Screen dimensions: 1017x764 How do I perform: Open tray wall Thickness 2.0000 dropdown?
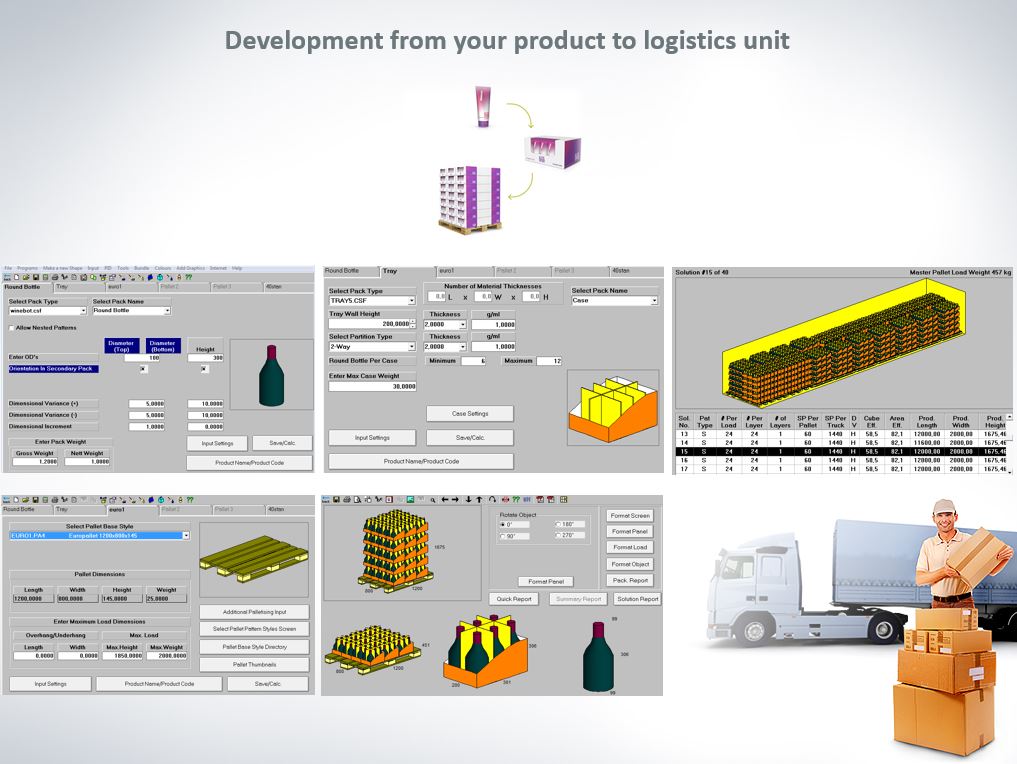[x=462, y=324]
